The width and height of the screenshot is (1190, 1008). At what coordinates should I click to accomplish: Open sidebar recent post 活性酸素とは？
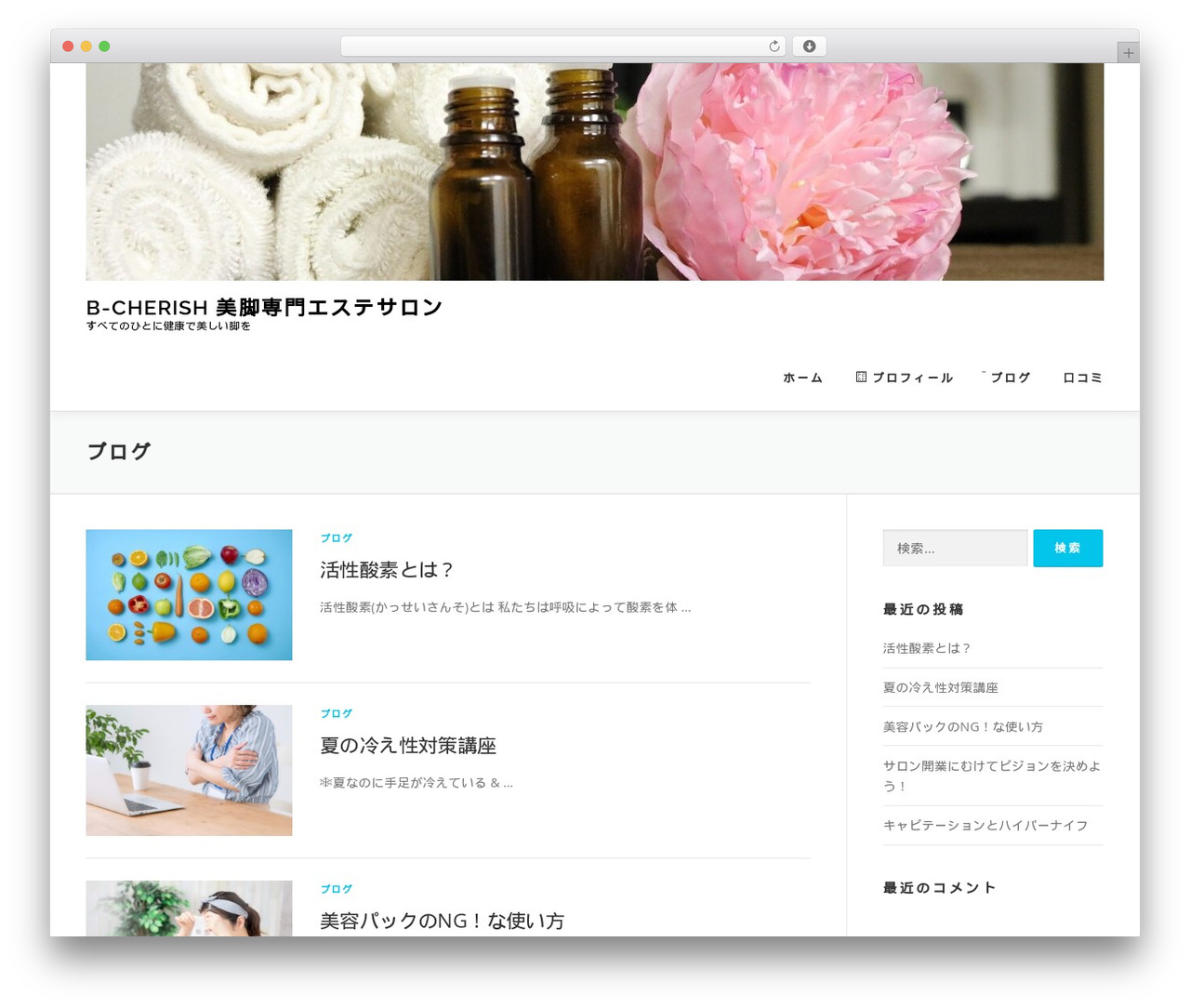927,649
